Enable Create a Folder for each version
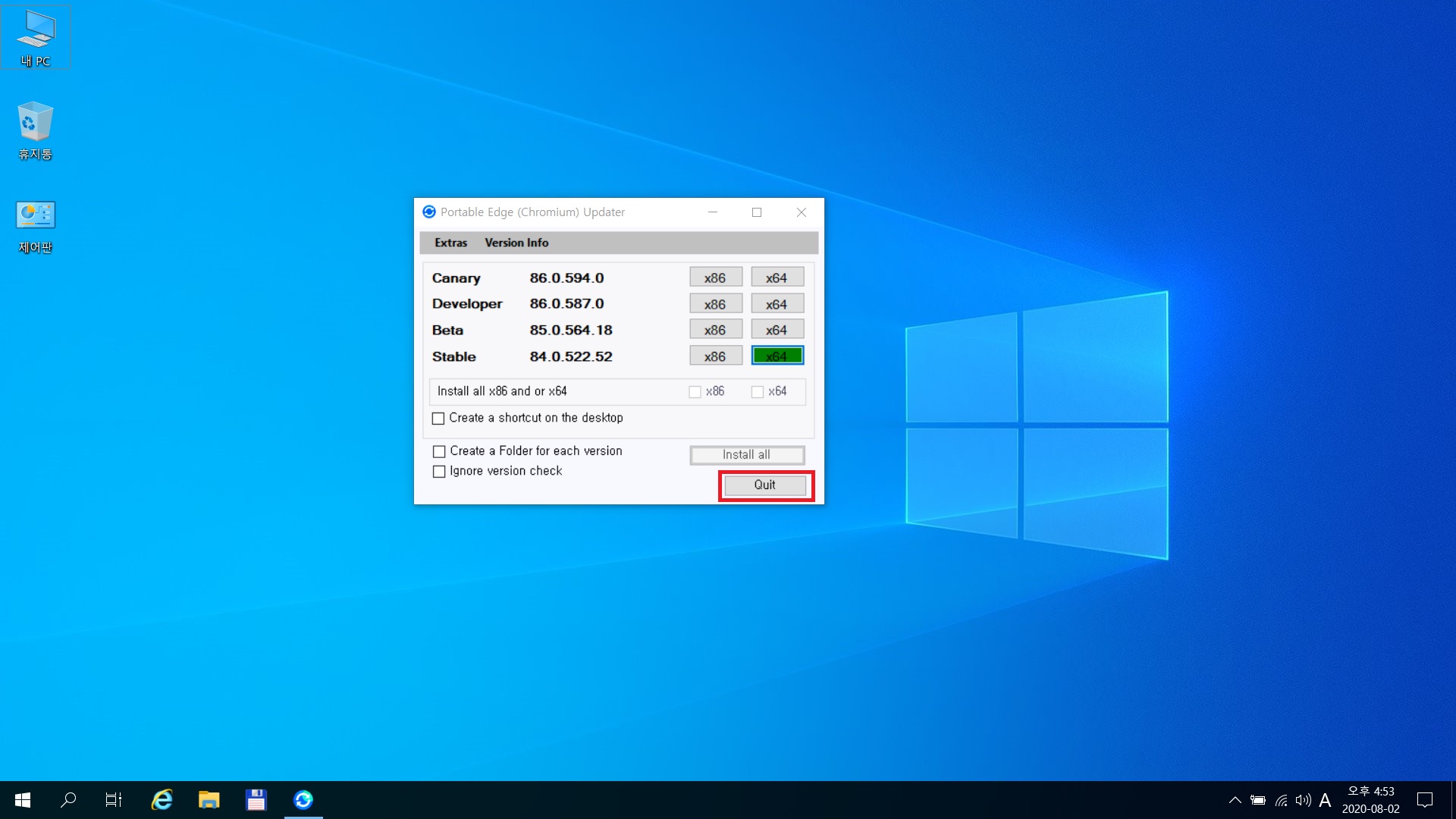The image size is (1456, 819). 439,452
